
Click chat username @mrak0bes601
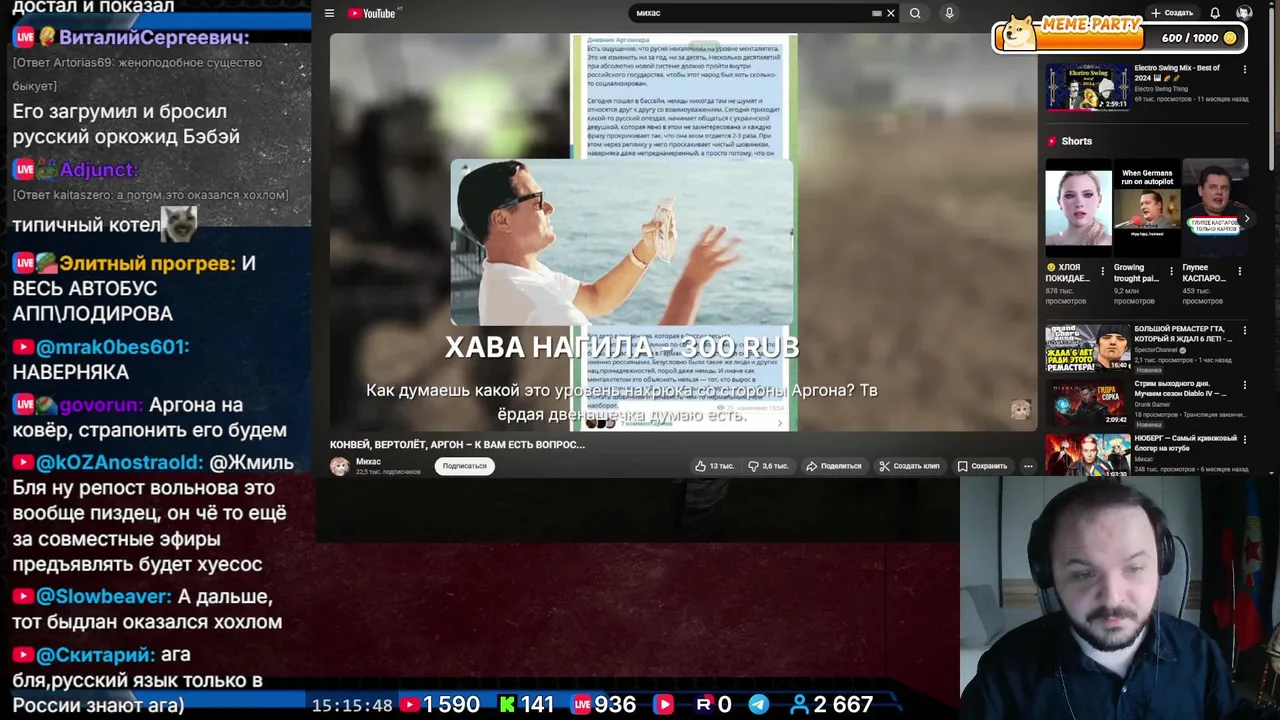click(112, 346)
